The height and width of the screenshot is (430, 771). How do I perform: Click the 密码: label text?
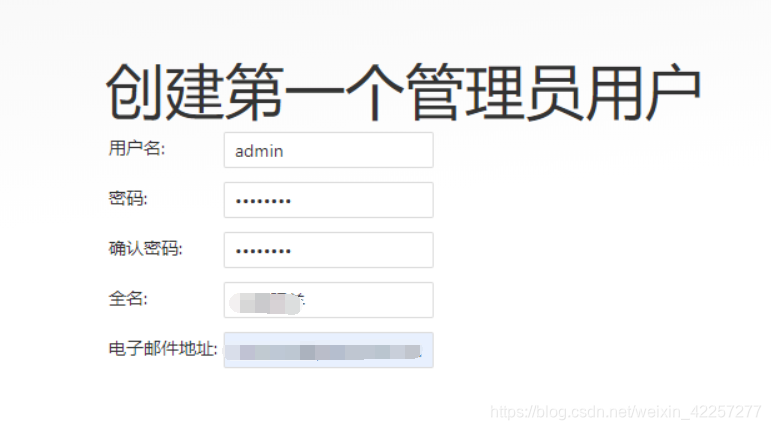(x=128, y=199)
